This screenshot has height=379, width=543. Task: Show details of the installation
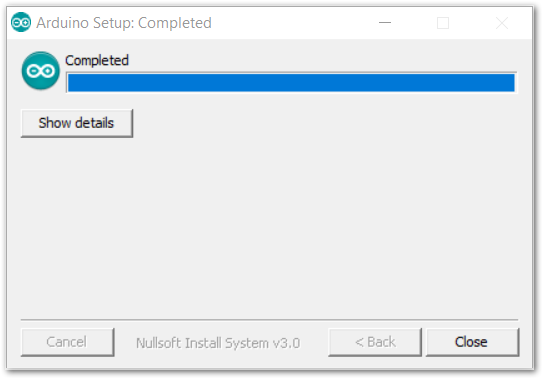pyautogui.click(x=77, y=123)
